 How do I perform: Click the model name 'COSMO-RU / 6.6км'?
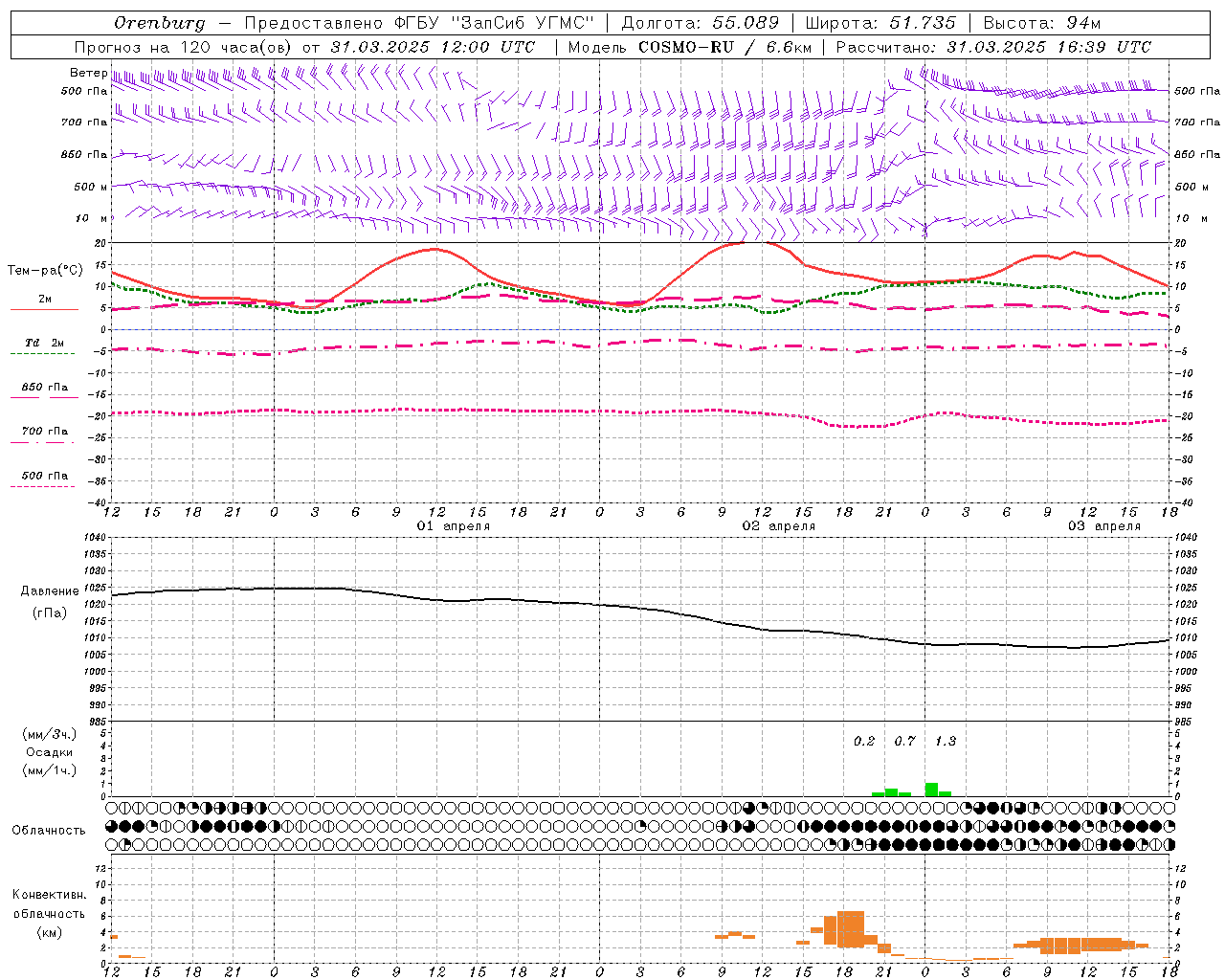[x=725, y=47]
